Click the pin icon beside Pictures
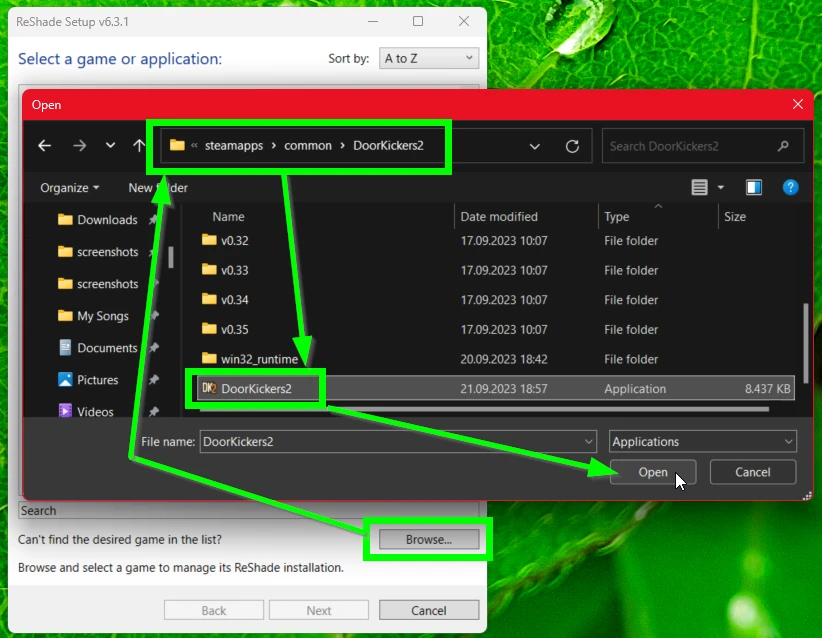This screenshot has height=638, width=822. (154, 380)
